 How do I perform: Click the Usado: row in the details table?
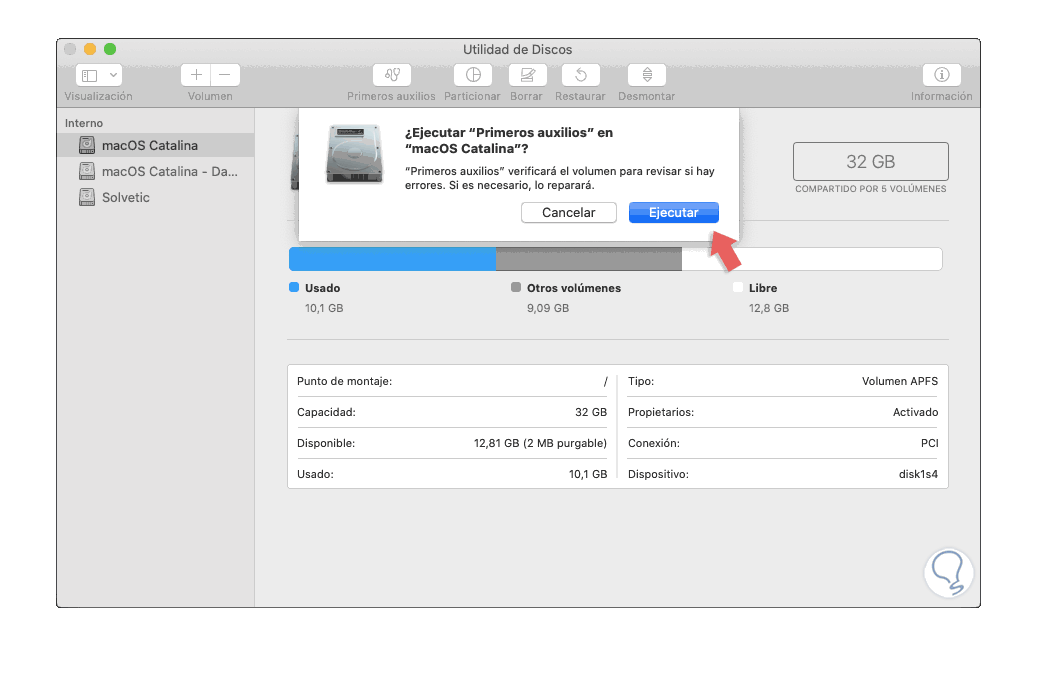(x=452, y=474)
